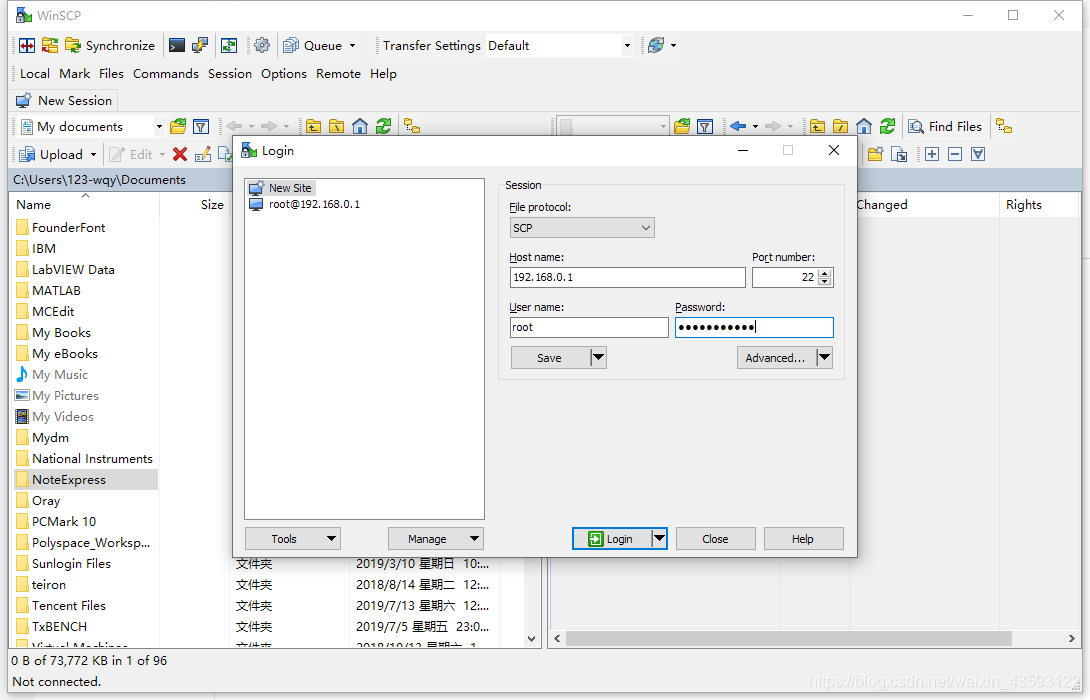Click the remote New Folder icon
The width and height of the screenshot is (1090, 700).
(875, 154)
